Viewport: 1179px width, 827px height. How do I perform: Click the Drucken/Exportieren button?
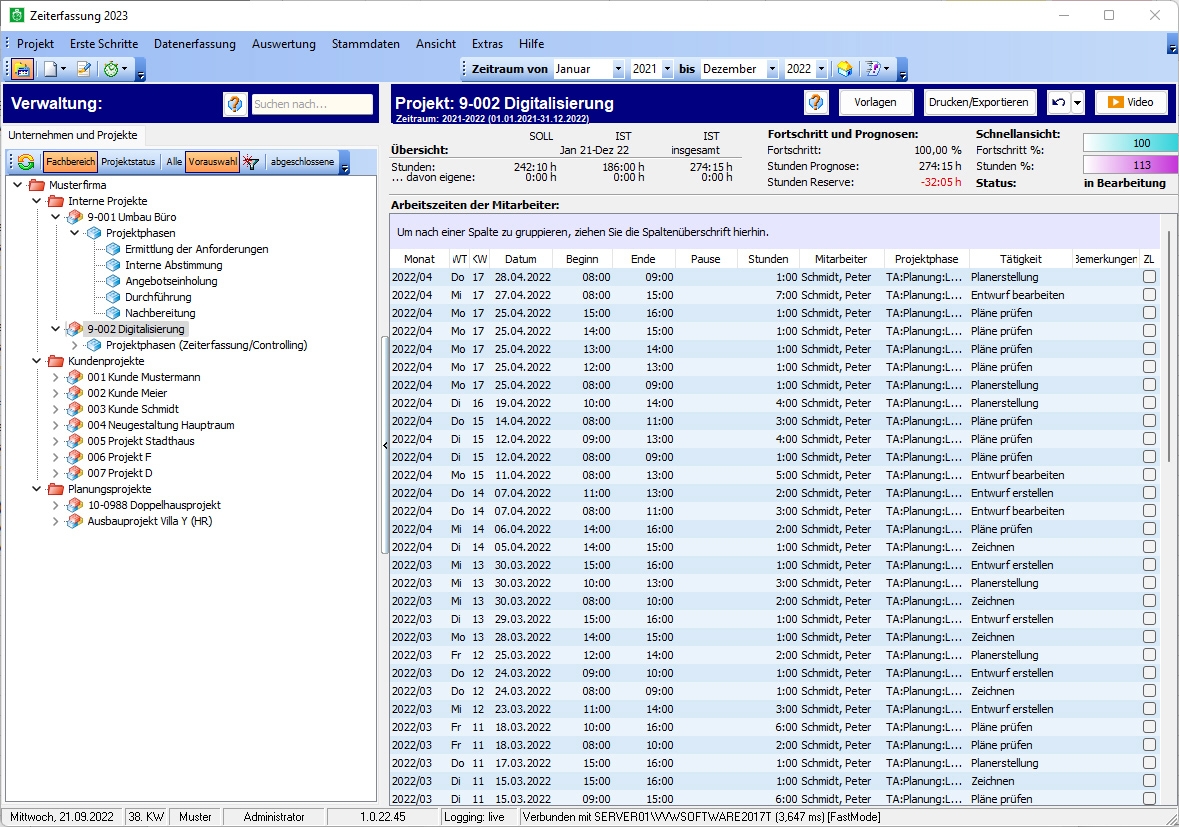[978, 102]
